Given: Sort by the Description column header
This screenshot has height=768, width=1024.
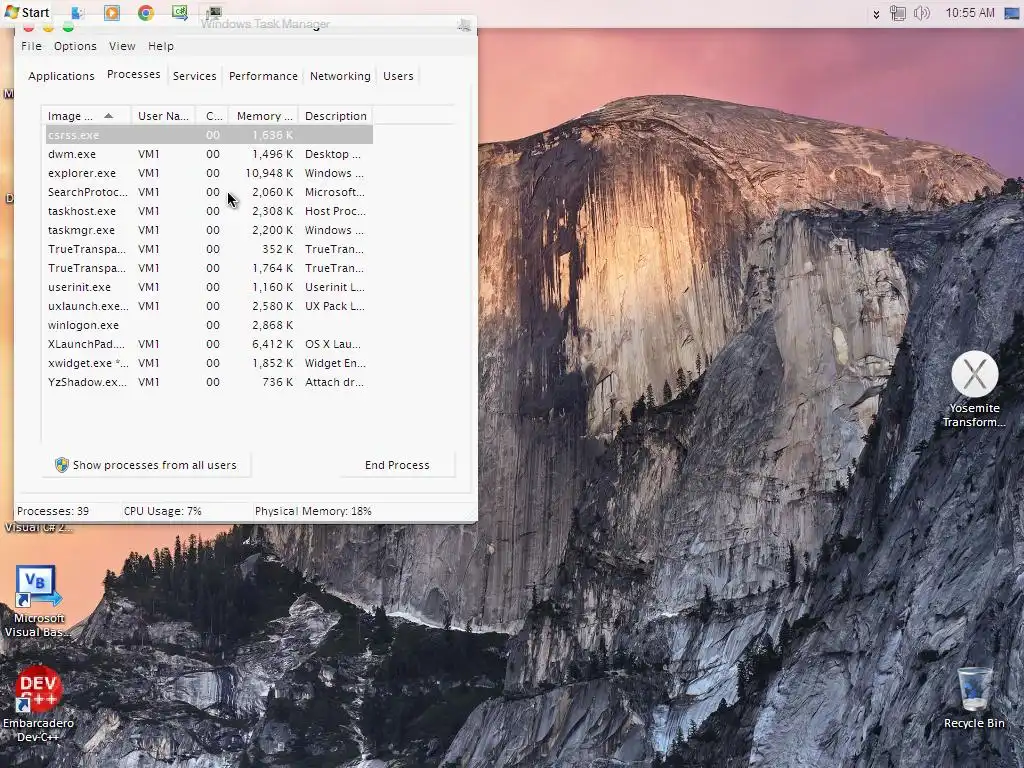Looking at the screenshot, I should point(336,116).
